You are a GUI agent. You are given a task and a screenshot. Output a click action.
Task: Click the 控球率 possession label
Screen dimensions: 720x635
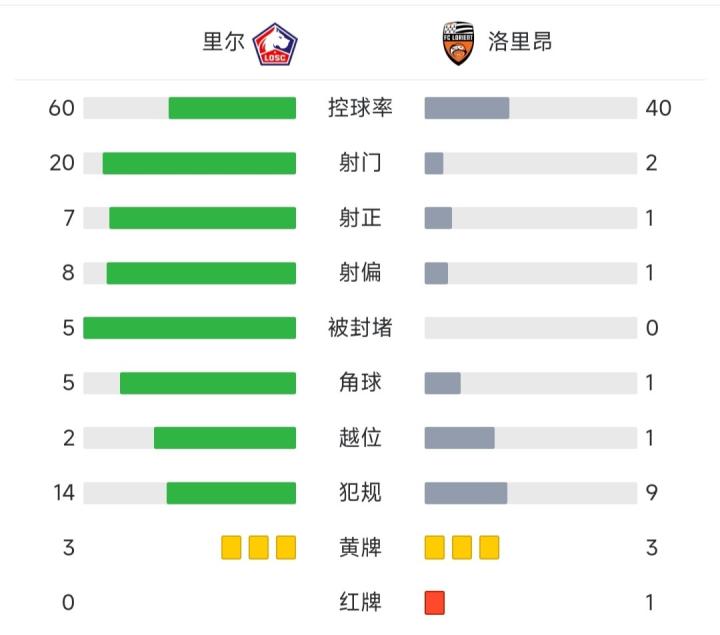360,108
